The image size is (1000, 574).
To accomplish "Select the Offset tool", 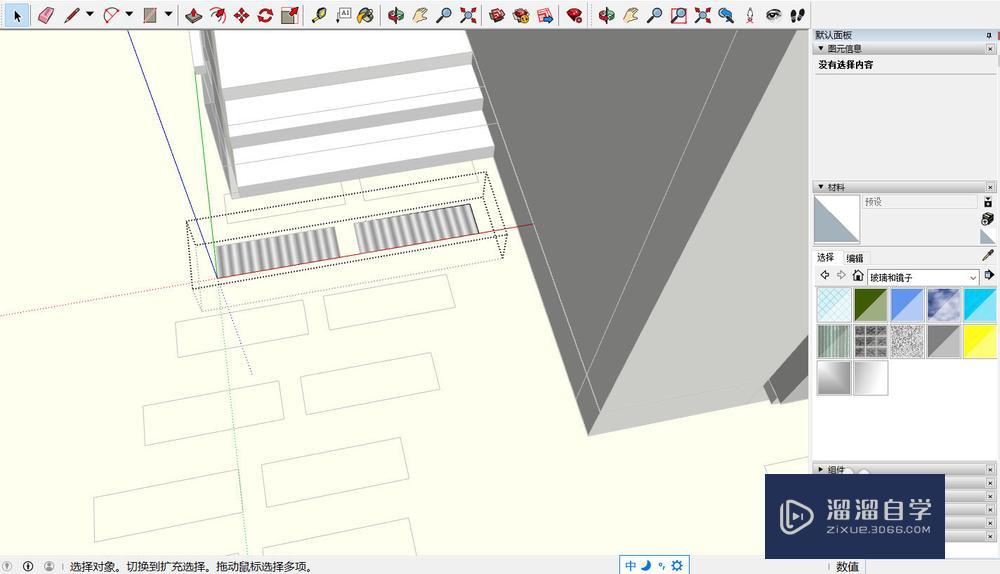I will coord(217,15).
